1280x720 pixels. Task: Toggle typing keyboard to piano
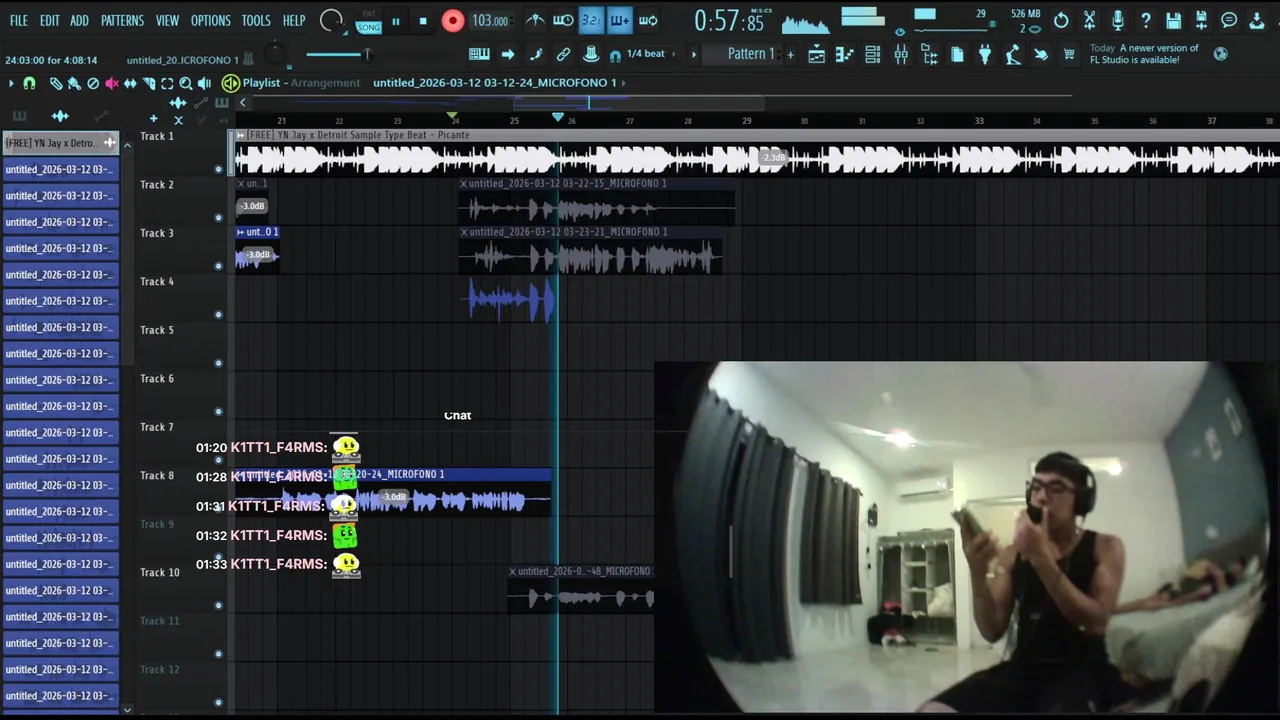tap(479, 54)
